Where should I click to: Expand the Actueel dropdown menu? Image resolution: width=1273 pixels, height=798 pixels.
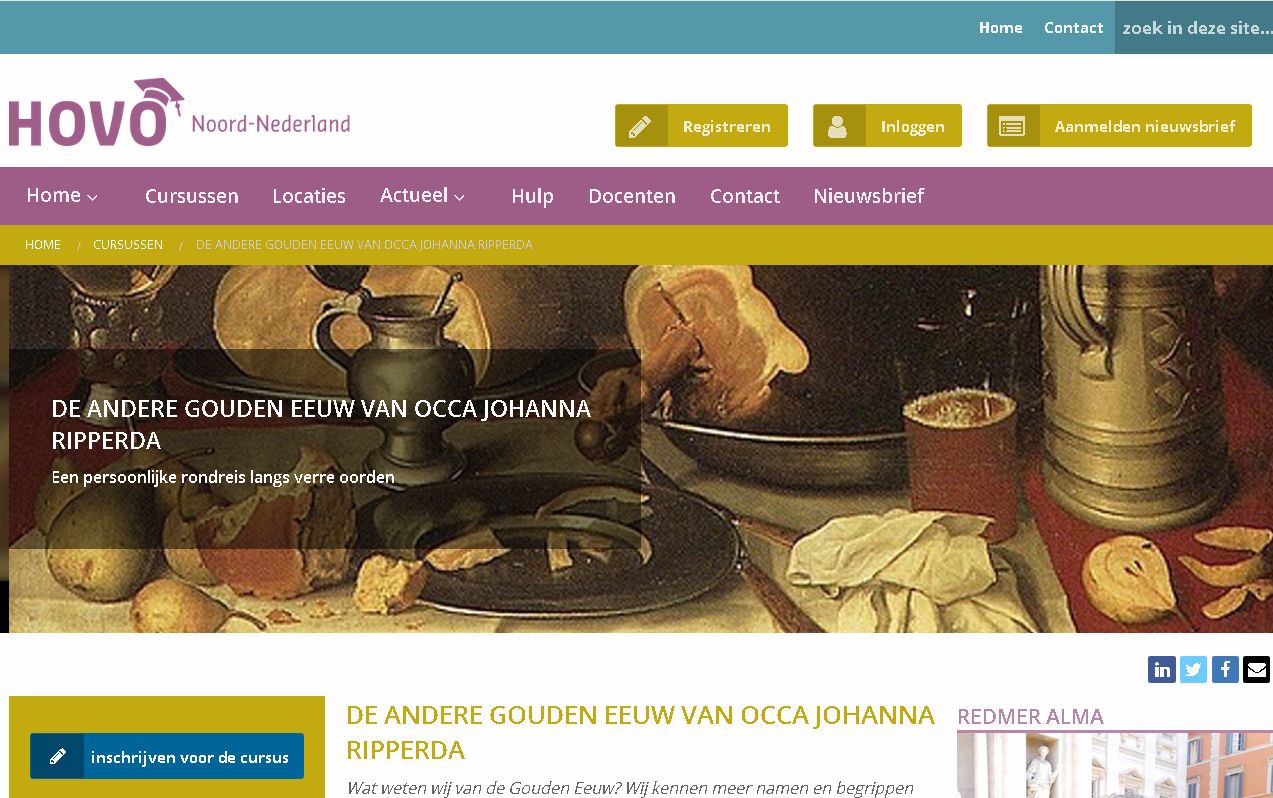(x=422, y=195)
